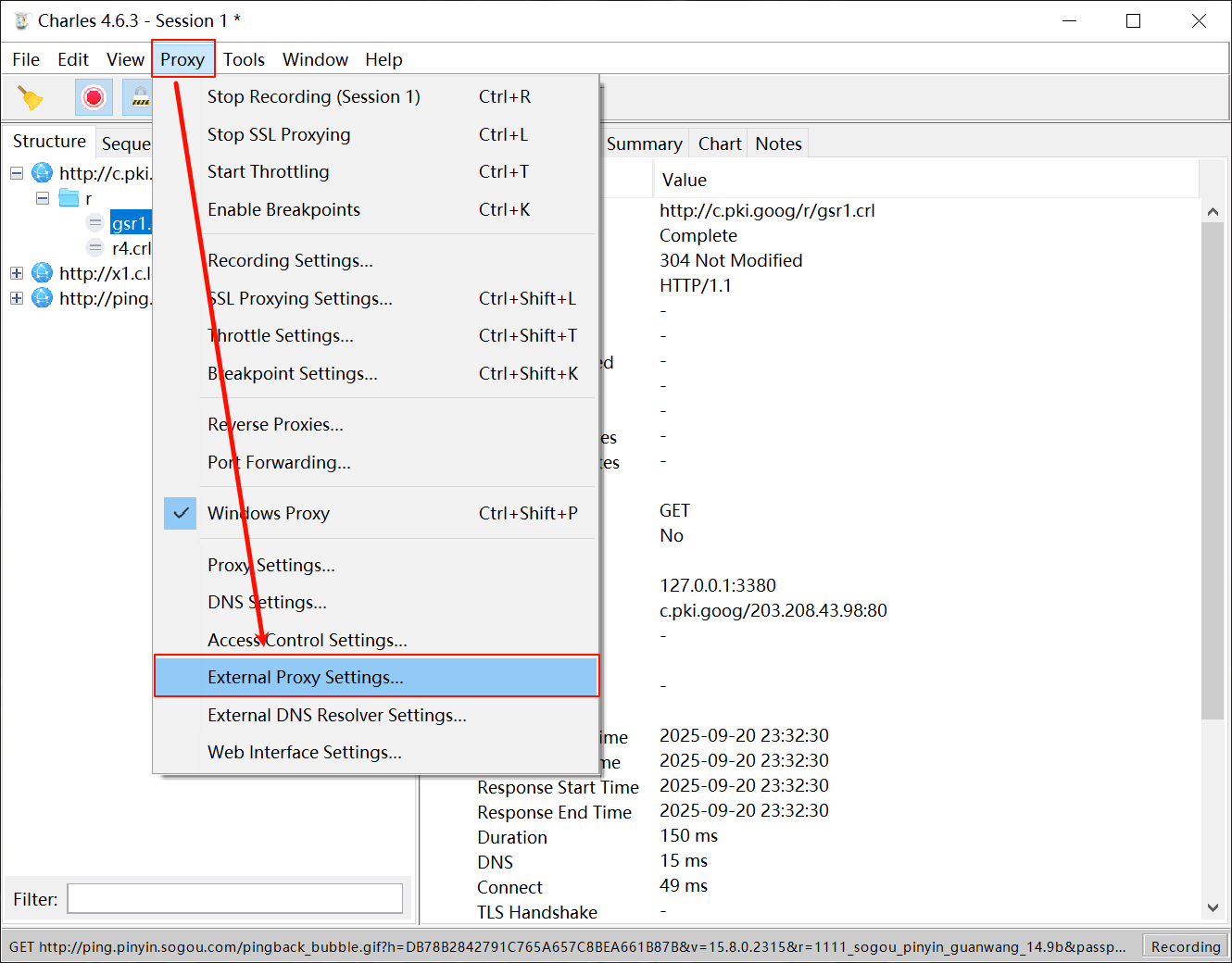Toggle Stop Recording (Session 1) menu item

click(375, 96)
